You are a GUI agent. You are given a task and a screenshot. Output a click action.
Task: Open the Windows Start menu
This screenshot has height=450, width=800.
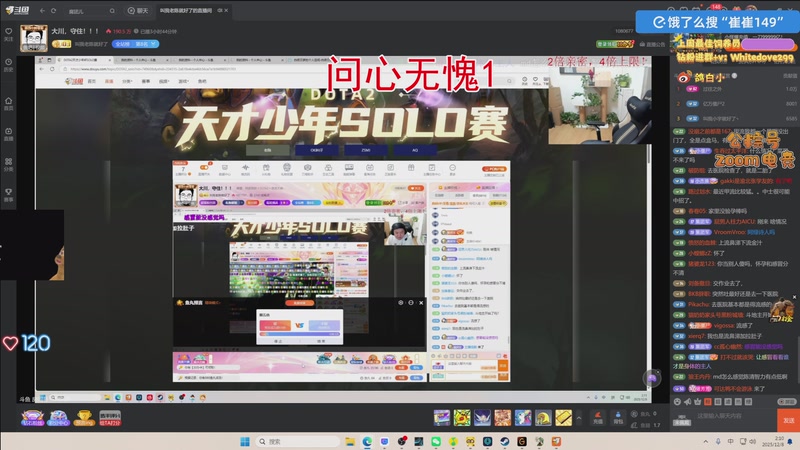click(245, 441)
